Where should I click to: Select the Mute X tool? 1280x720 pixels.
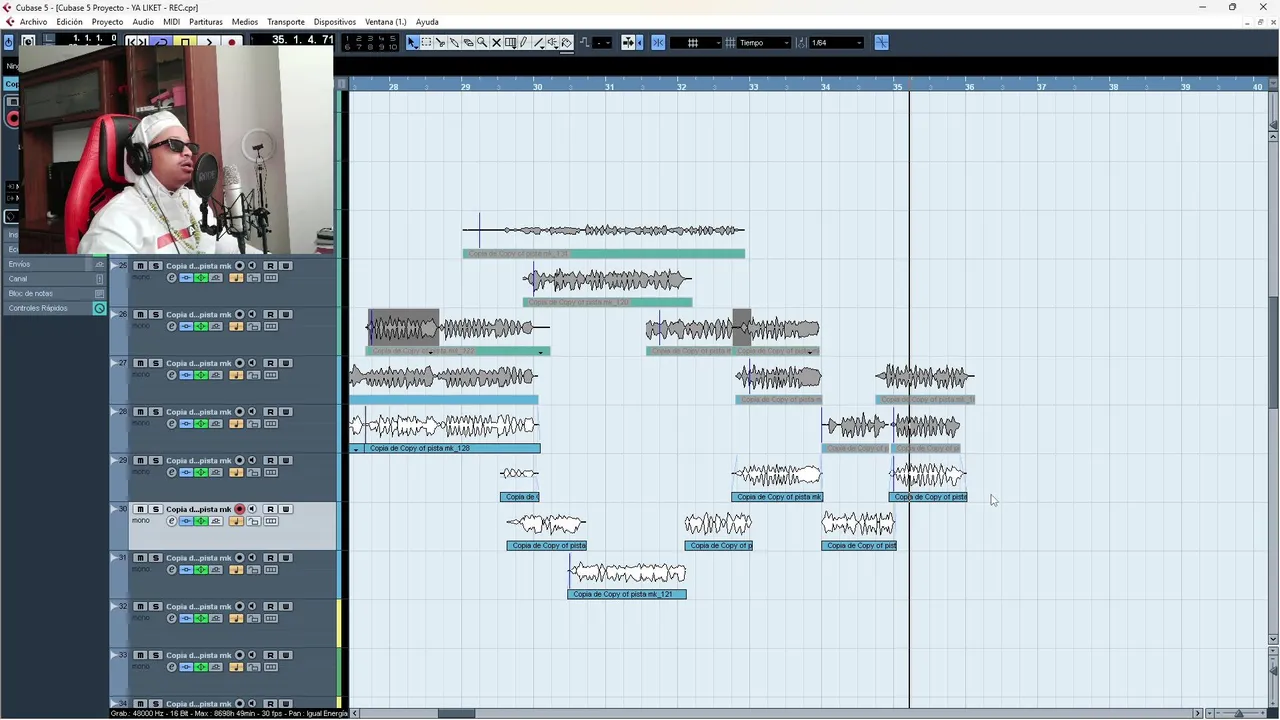click(x=496, y=42)
